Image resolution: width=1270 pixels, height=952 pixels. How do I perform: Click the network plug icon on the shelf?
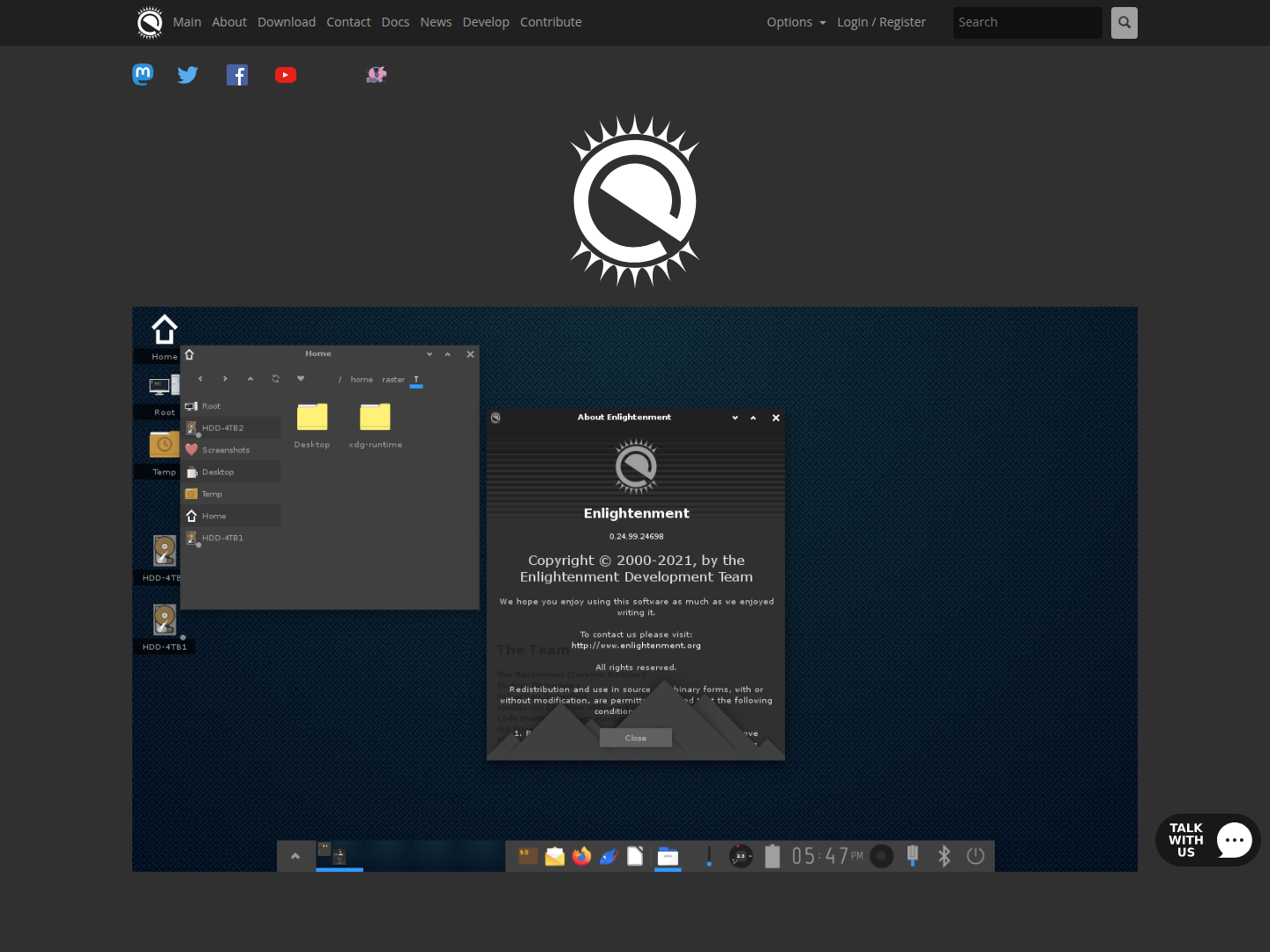[x=913, y=856]
